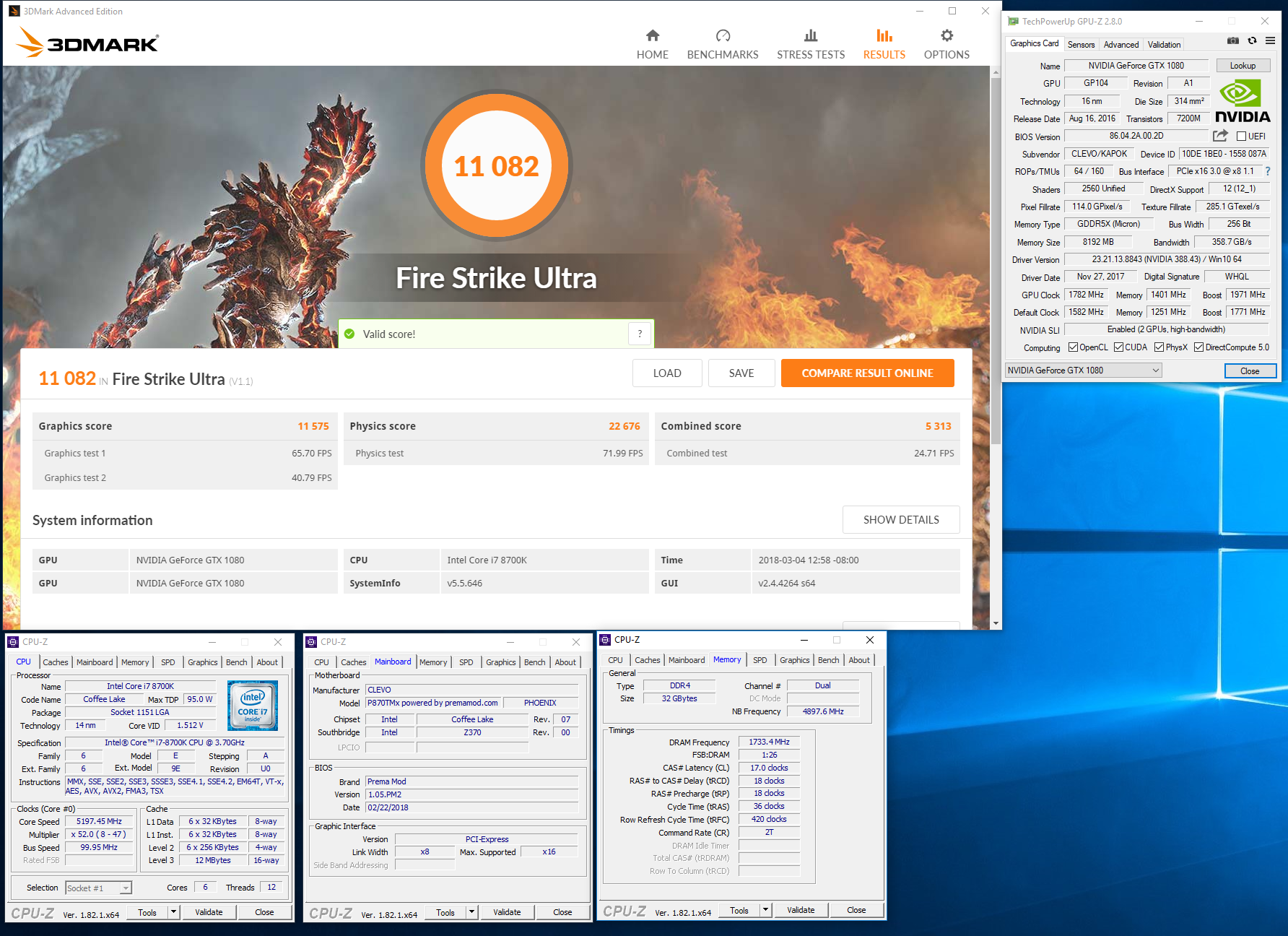This screenshot has width=1288, height=936.
Task: Open SPD tab in CPU-Z Mainboard window
Action: coord(466,662)
